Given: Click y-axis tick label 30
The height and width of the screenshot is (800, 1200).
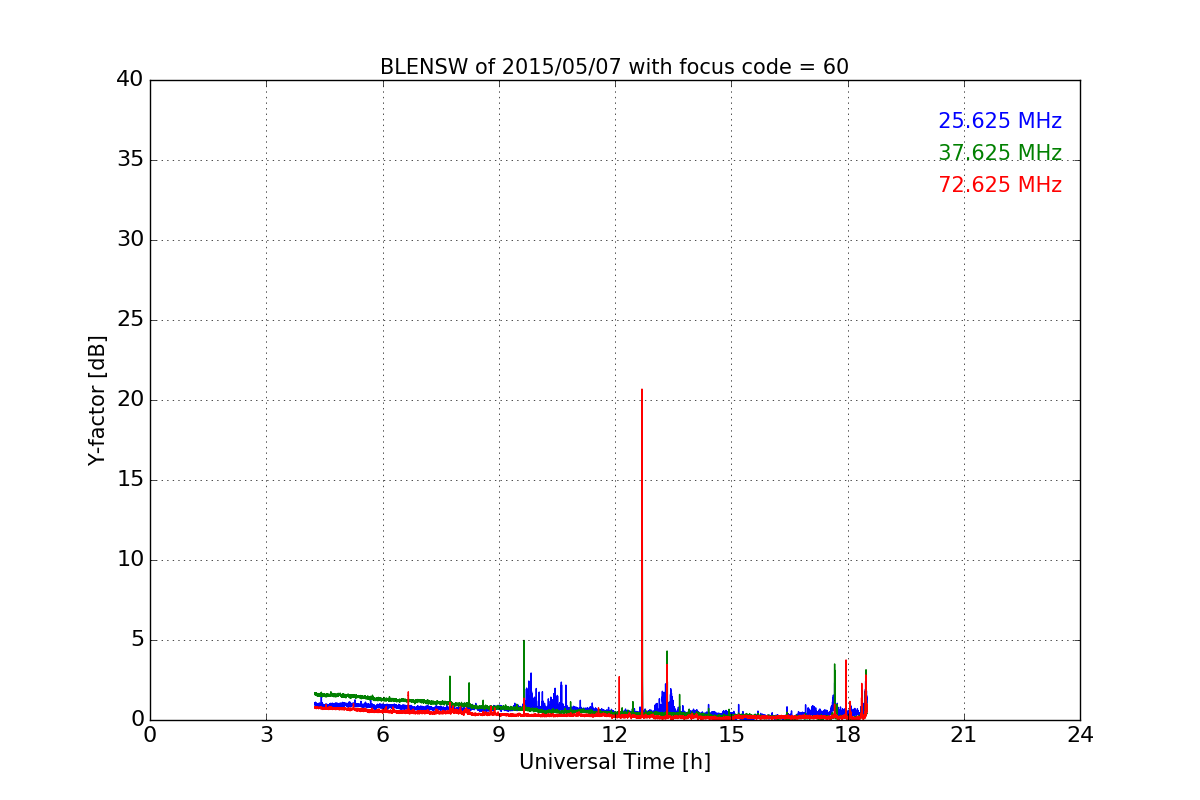Looking at the screenshot, I should click(130, 239).
